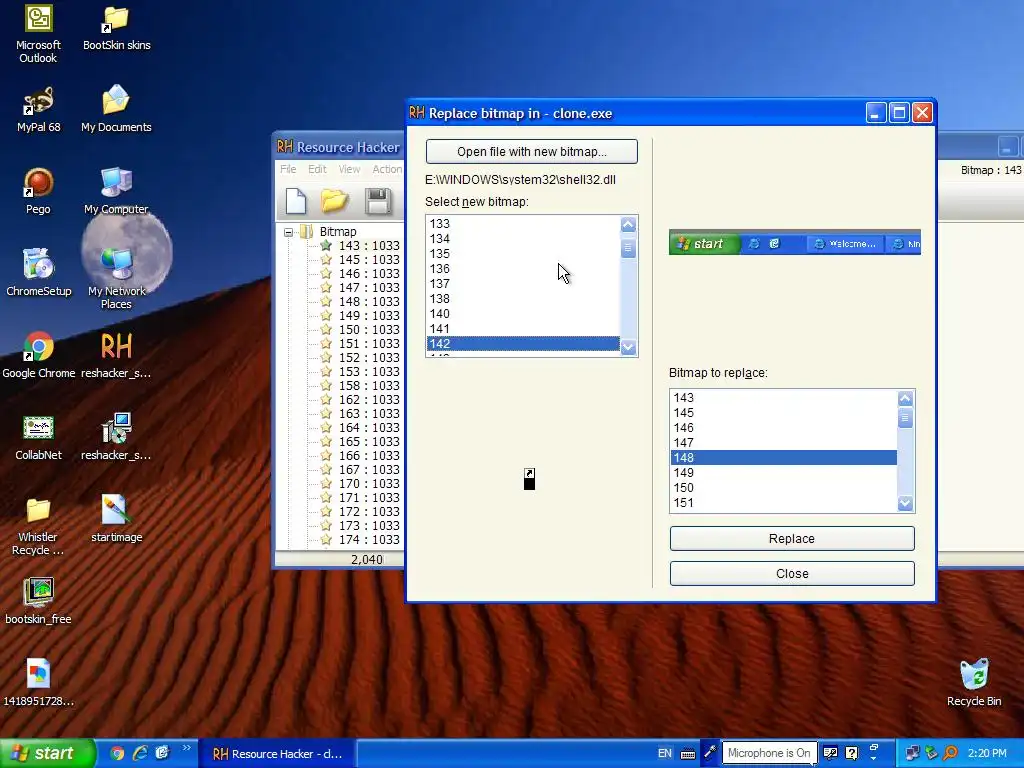This screenshot has height=768, width=1024.
Task: Click the Close button in the dialog
Action: (792, 573)
